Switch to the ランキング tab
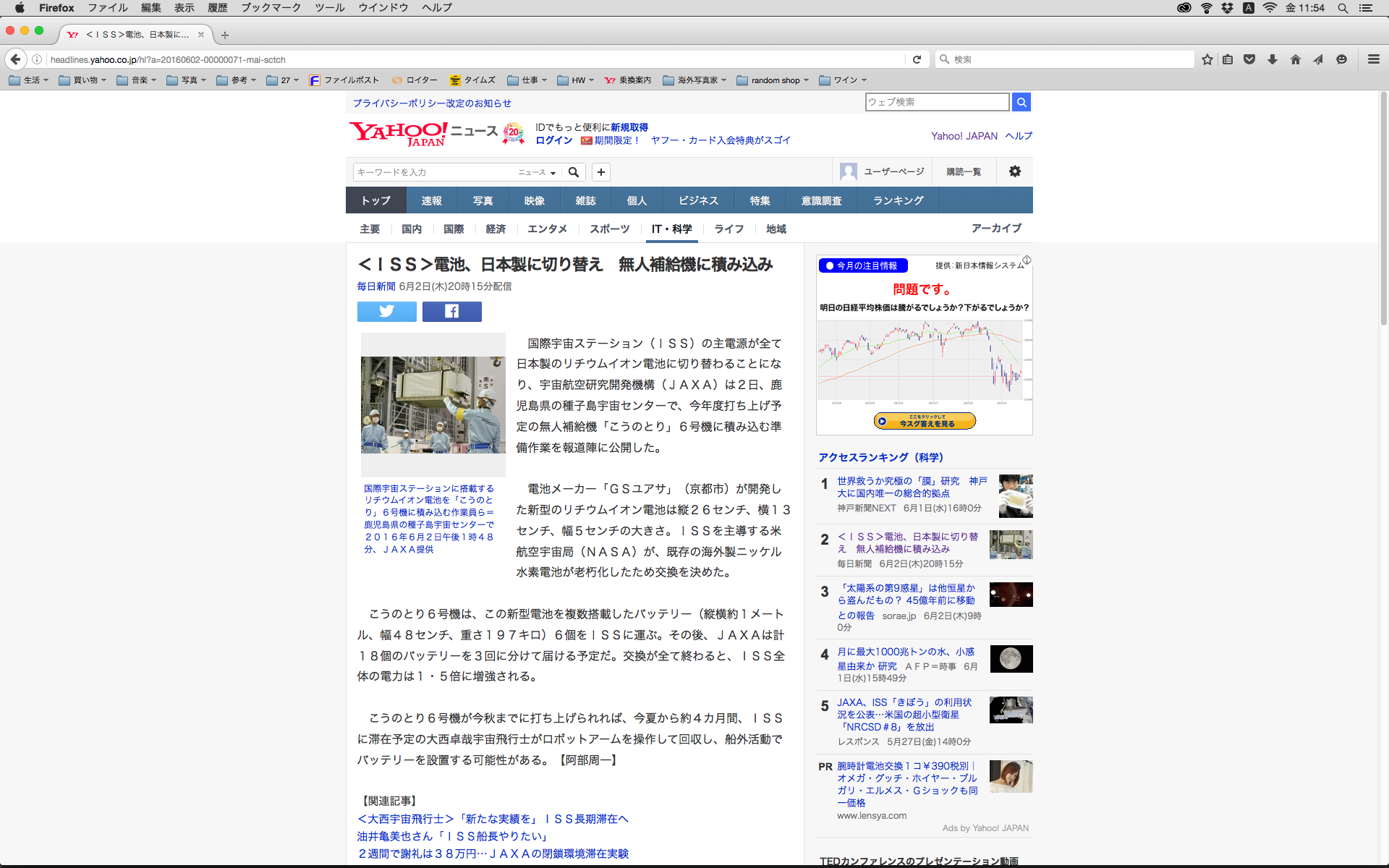The image size is (1389, 868). point(898,200)
